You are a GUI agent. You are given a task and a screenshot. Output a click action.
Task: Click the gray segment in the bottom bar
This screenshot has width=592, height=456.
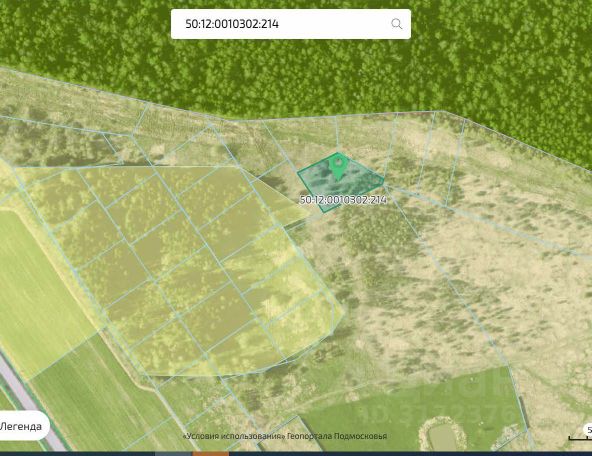173,454
